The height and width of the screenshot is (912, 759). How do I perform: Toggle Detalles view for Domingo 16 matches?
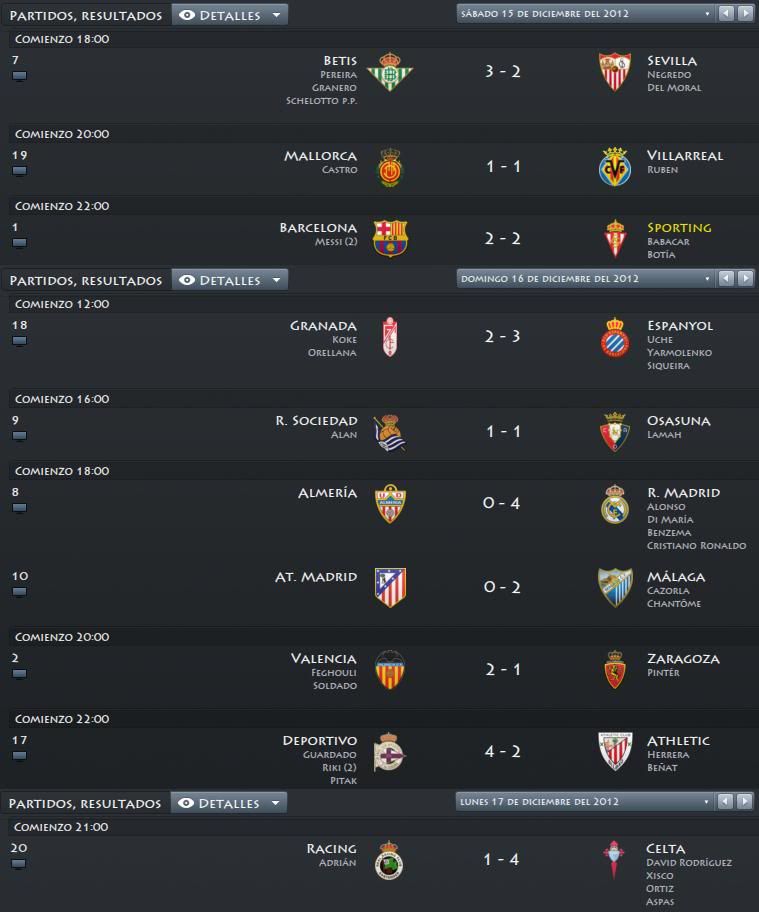[230, 280]
